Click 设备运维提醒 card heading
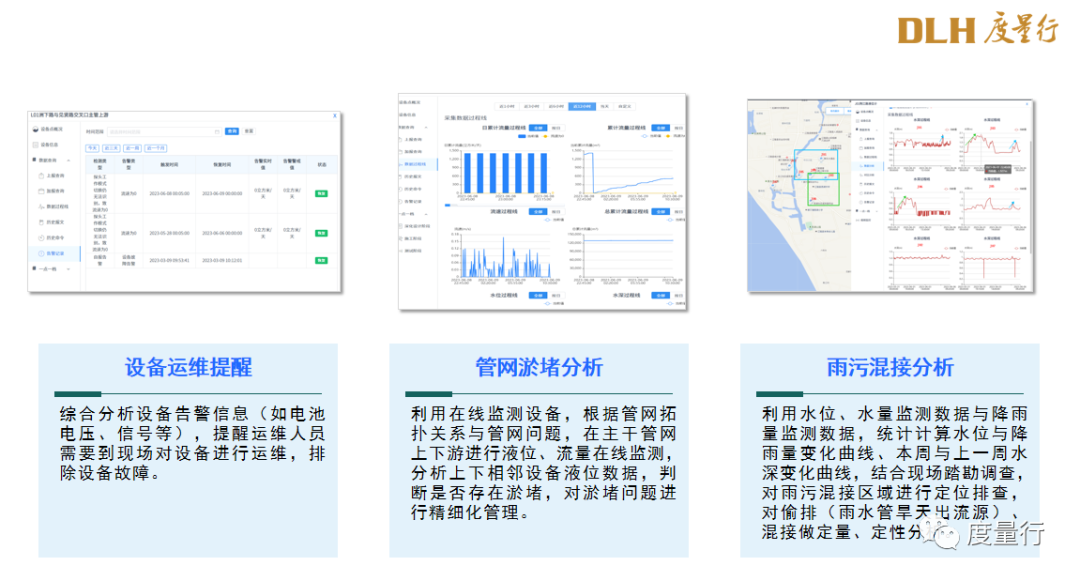 point(188,368)
